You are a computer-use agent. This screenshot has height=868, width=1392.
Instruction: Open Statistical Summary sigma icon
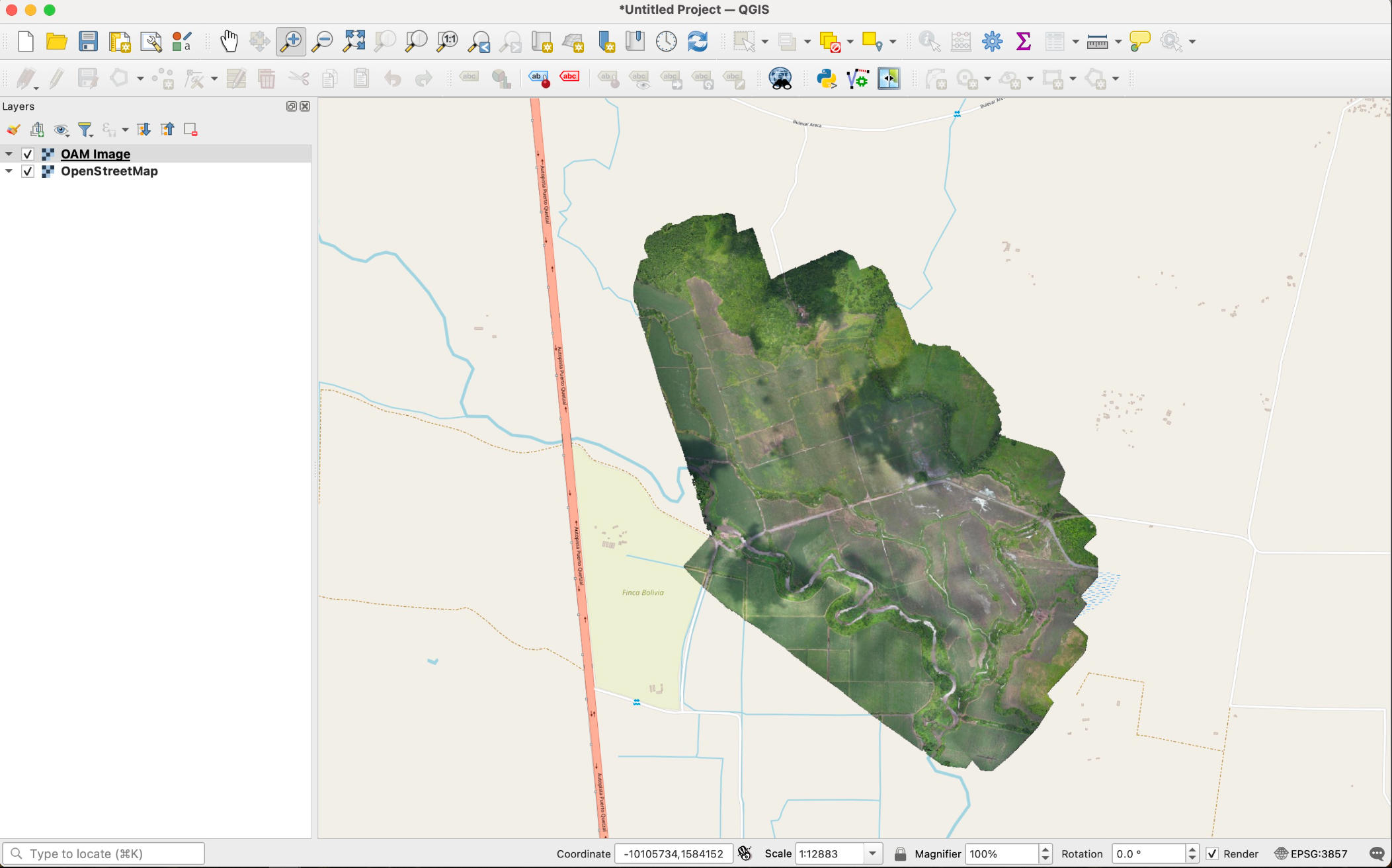[x=1023, y=41]
